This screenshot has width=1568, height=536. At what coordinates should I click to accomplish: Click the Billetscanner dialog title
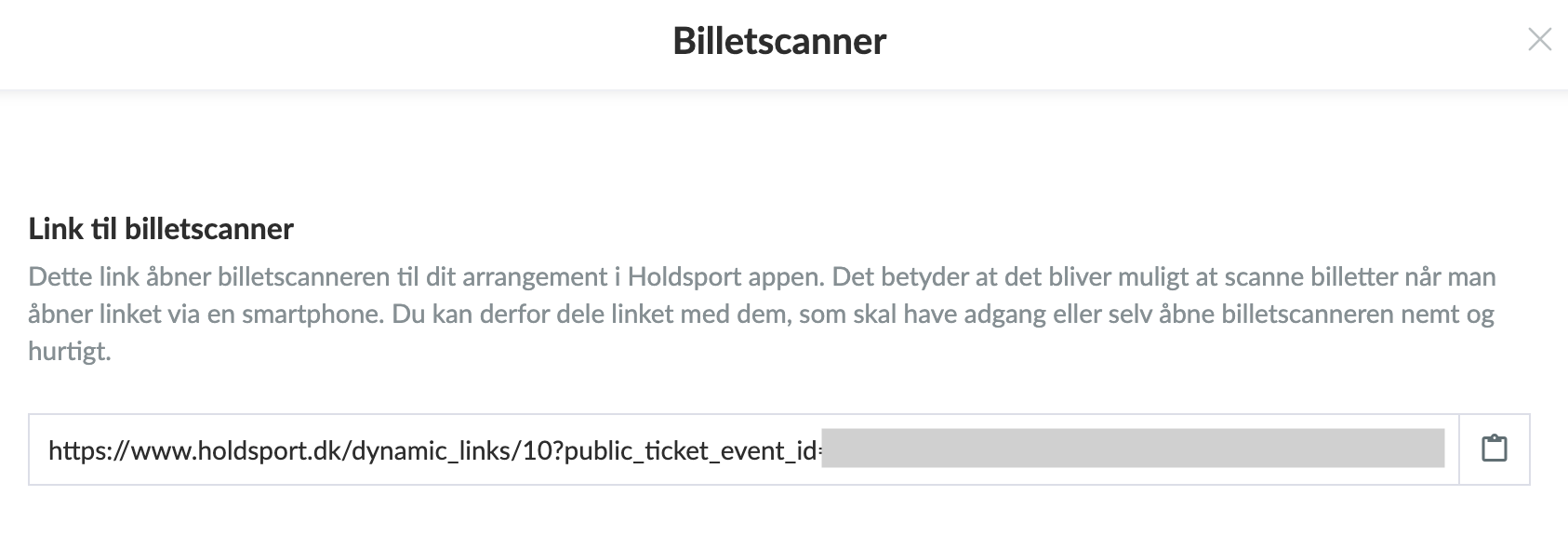pyautogui.click(x=779, y=41)
